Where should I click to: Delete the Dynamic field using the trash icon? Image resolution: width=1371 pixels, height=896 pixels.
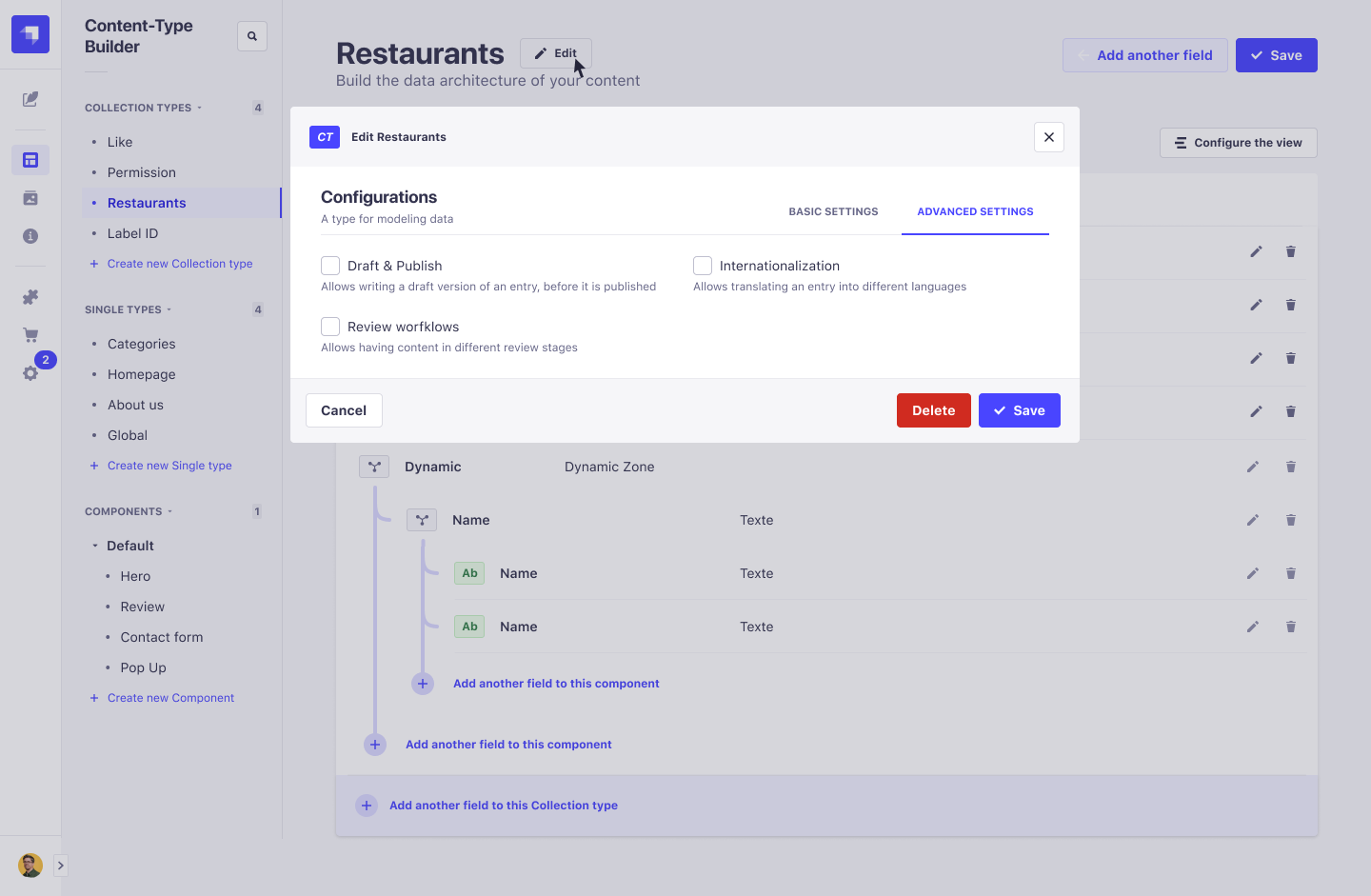coord(1290,467)
